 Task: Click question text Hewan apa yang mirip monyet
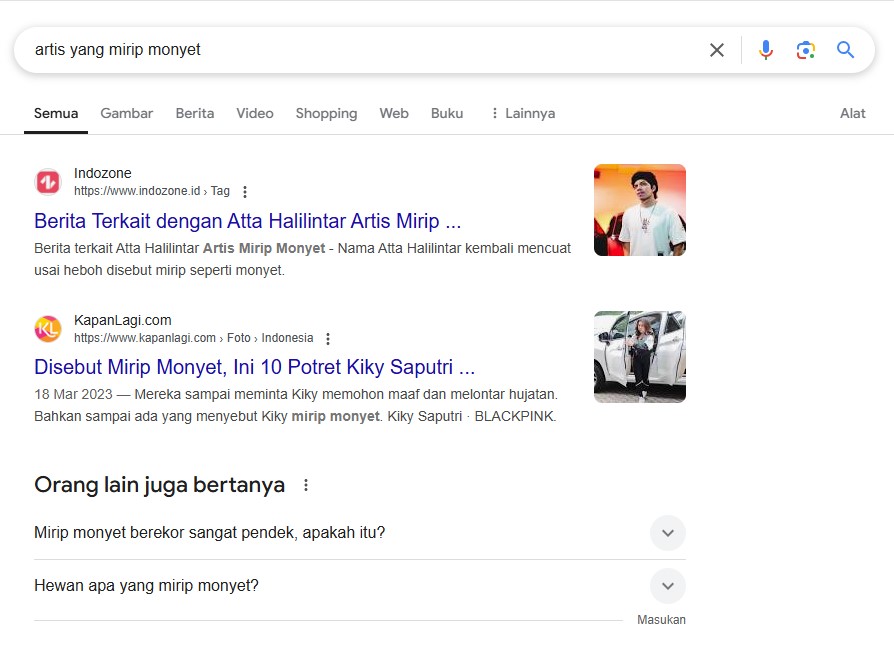(147, 586)
